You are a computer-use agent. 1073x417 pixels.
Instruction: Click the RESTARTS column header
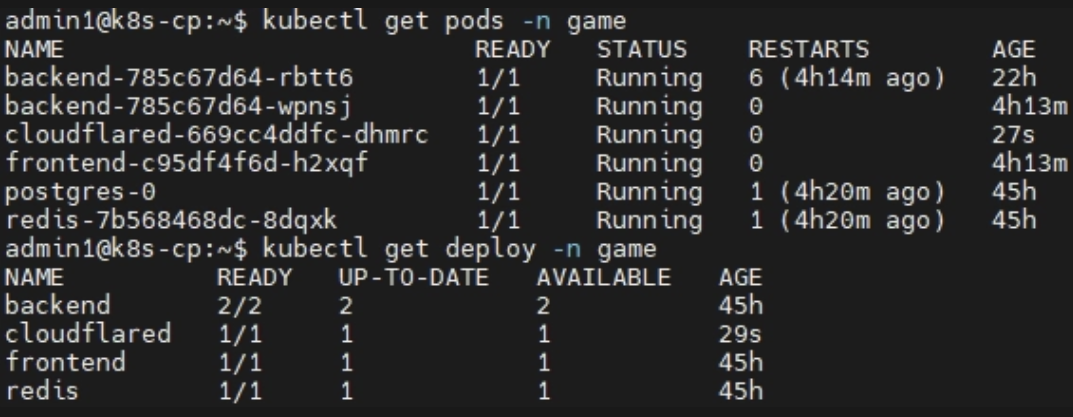(807, 49)
